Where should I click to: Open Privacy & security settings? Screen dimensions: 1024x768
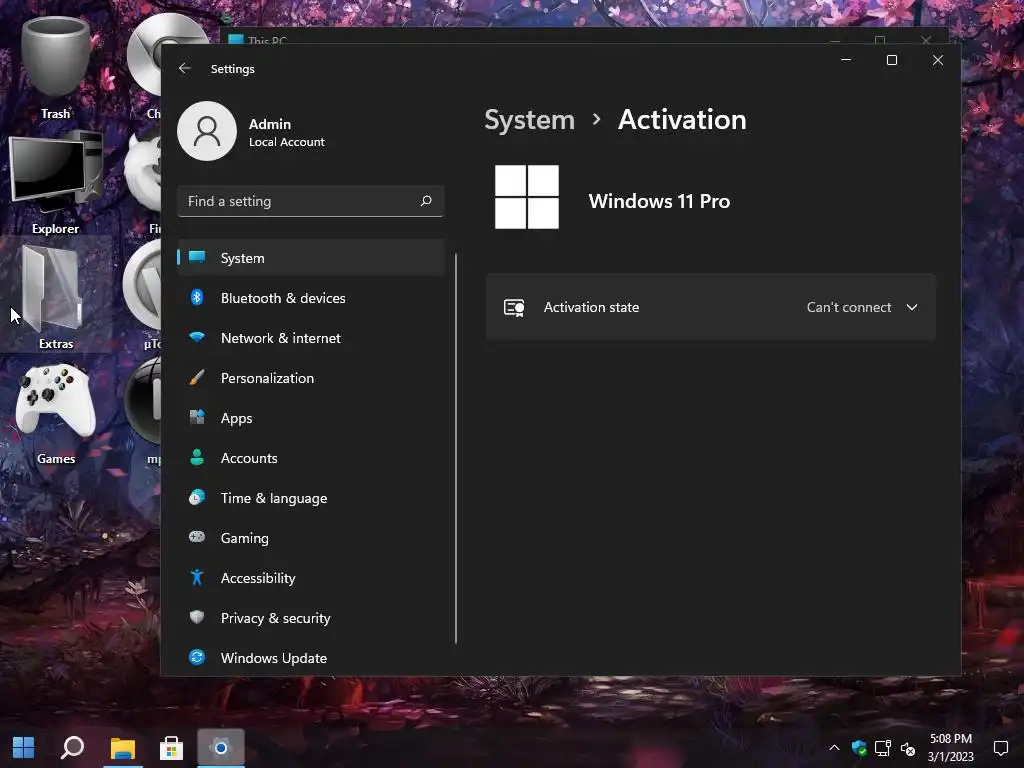coord(311,618)
